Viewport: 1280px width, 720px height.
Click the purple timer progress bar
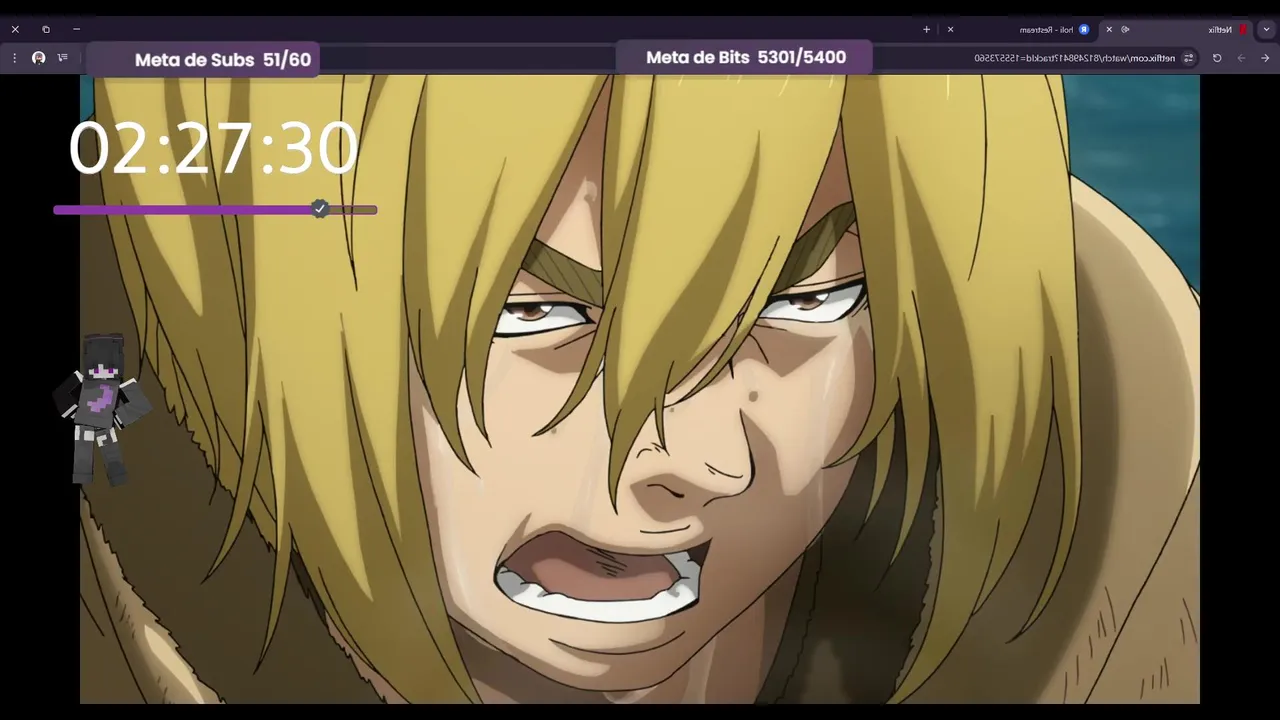[215, 210]
